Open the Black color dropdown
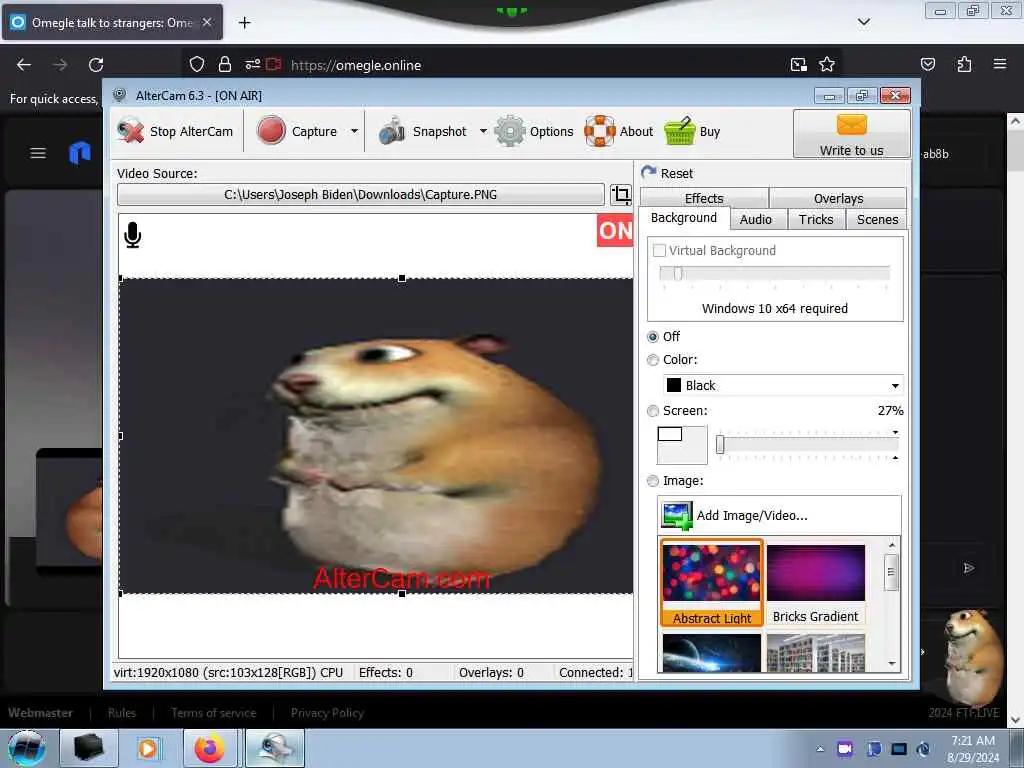 click(783, 385)
